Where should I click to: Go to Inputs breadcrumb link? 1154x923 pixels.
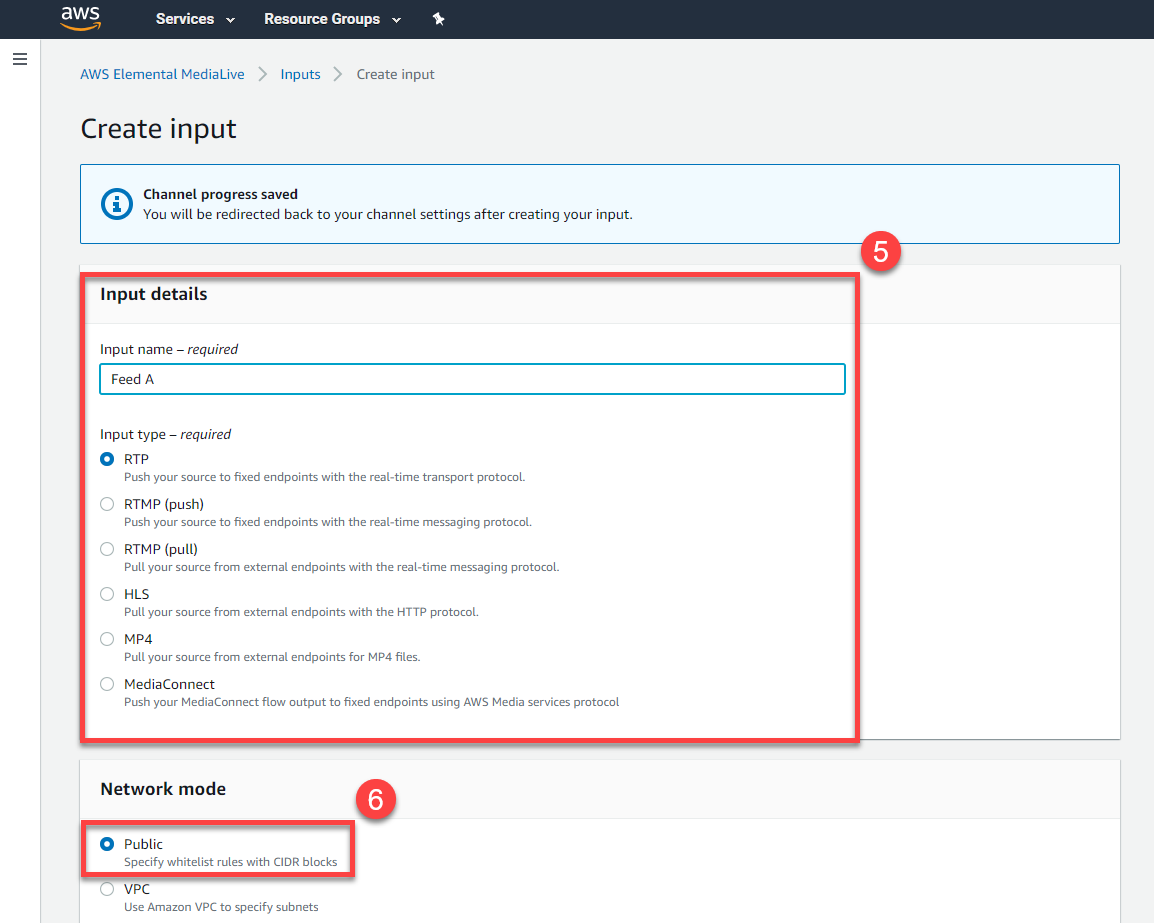[300, 74]
